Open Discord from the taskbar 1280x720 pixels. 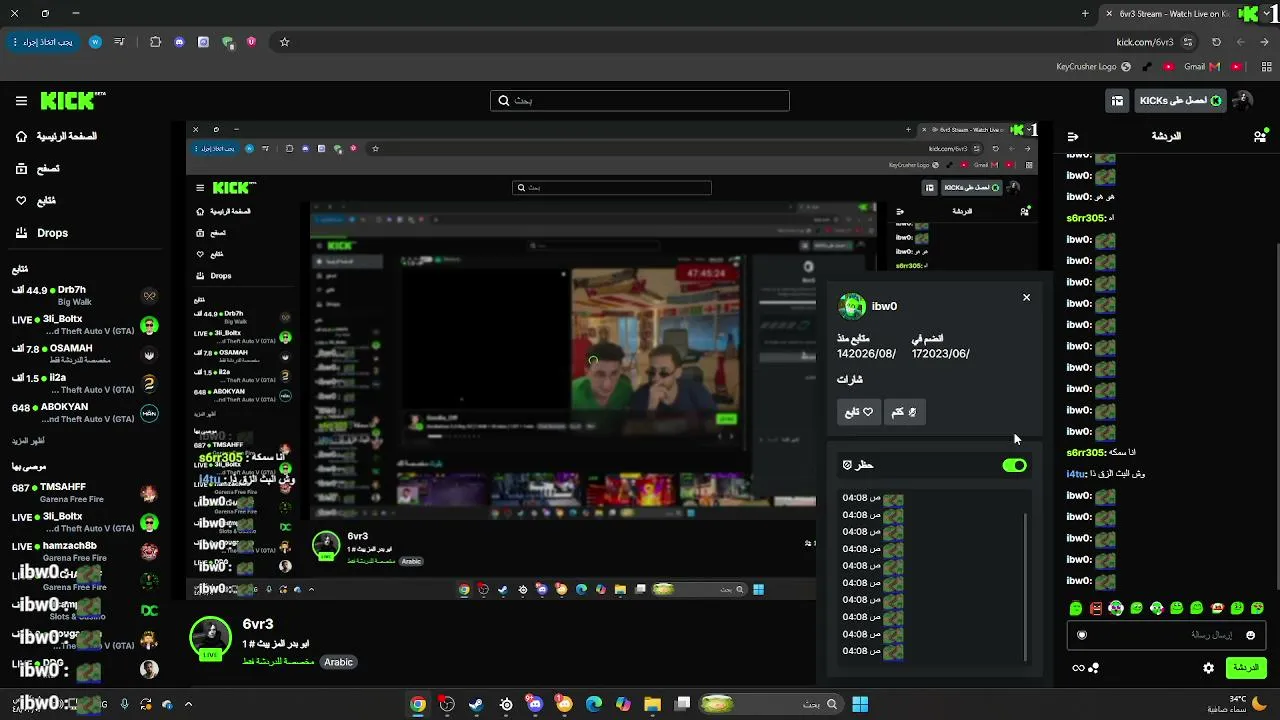coord(535,704)
